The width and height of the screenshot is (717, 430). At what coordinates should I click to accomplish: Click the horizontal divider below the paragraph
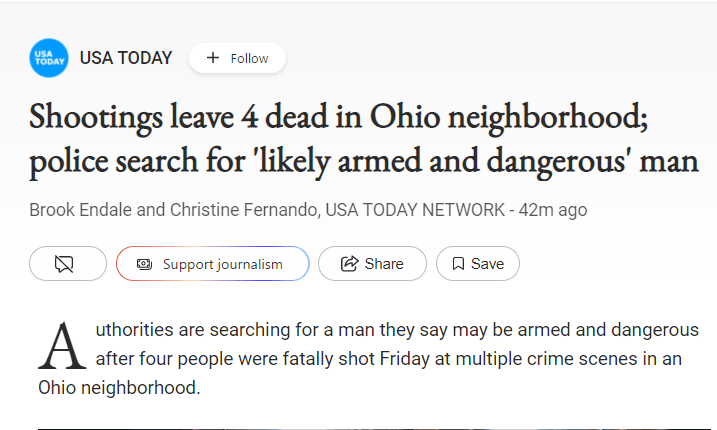coord(358,428)
